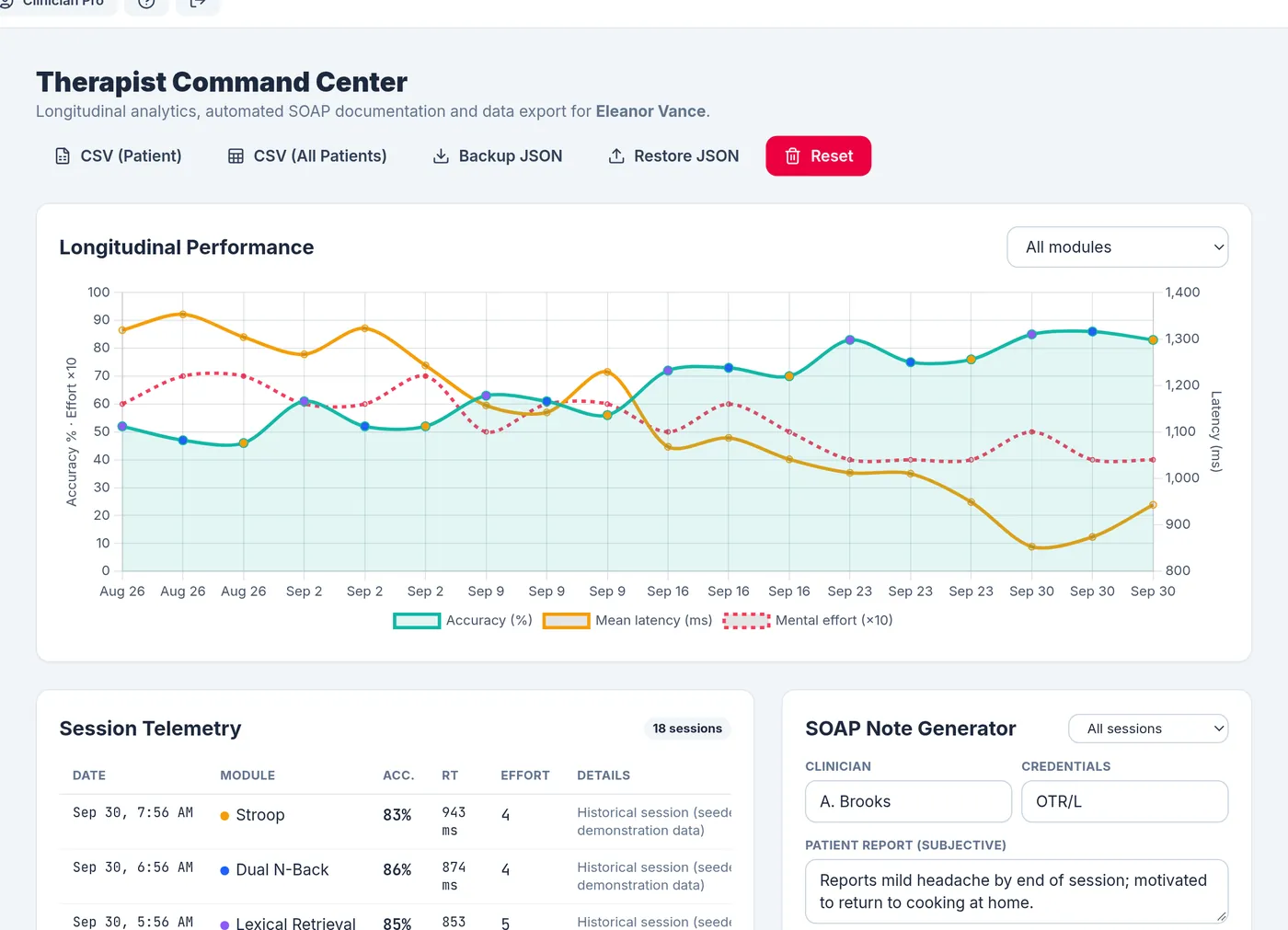1288x930 pixels.
Task: Click the Session Telemetry heading
Action: [x=151, y=729]
